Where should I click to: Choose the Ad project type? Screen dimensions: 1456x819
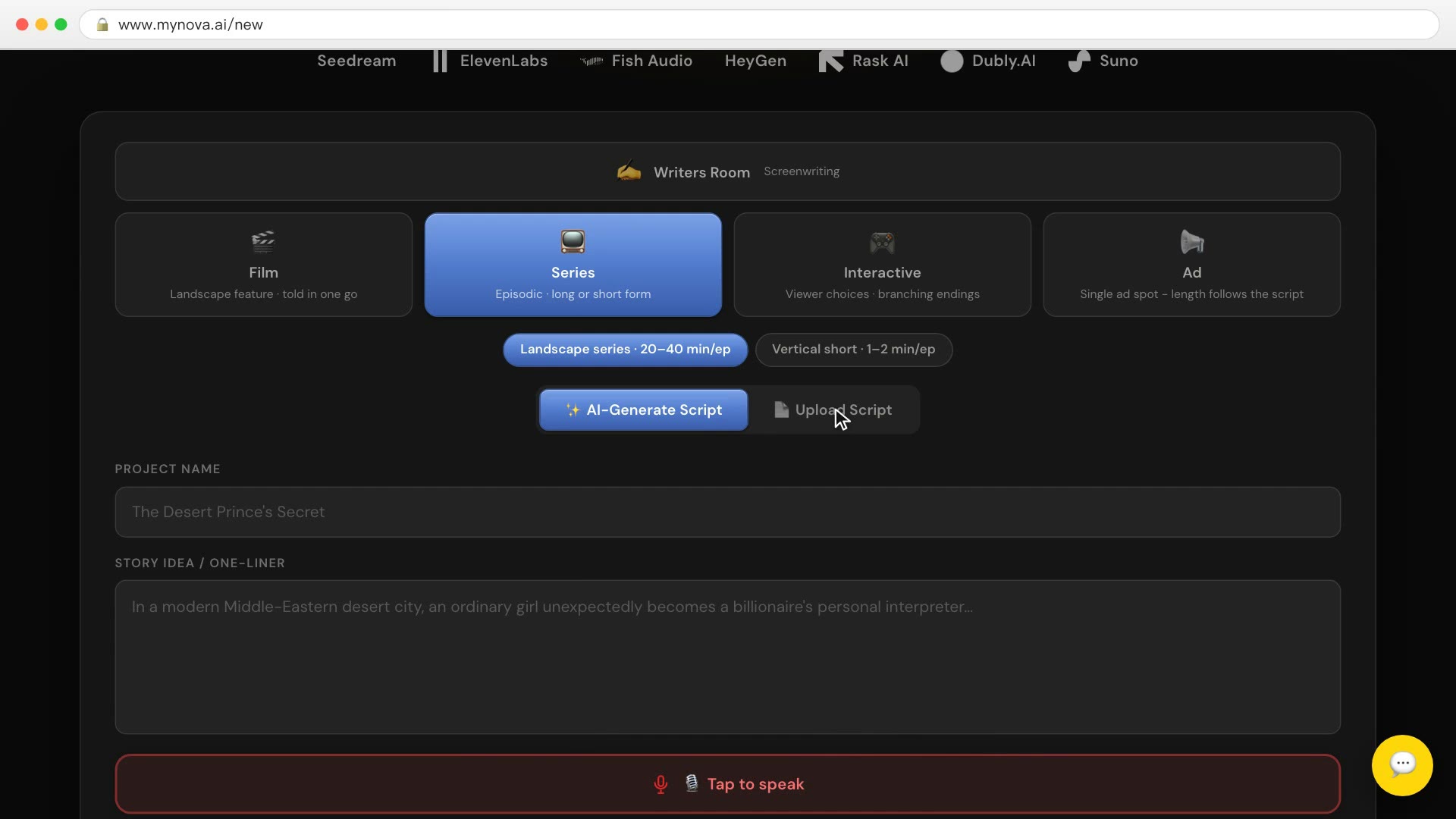1191,265
